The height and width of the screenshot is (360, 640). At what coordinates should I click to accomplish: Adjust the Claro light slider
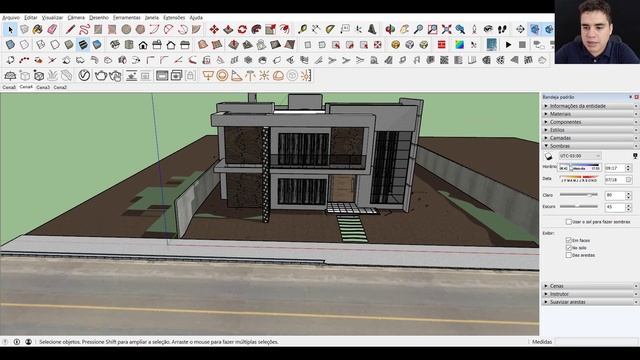(x=579, y=195)
